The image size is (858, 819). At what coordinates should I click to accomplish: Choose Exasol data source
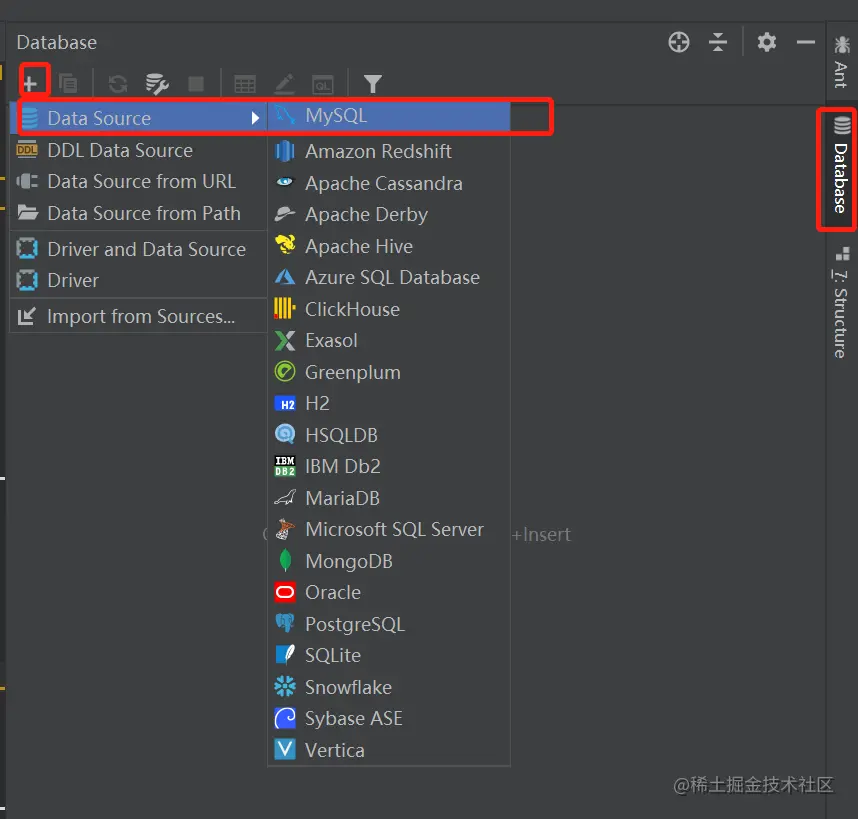(x=389, y=340)
